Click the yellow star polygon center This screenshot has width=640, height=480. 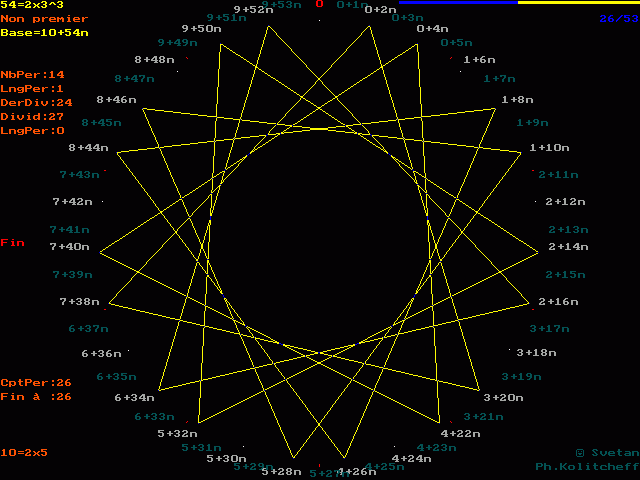[x=320, y=240]
